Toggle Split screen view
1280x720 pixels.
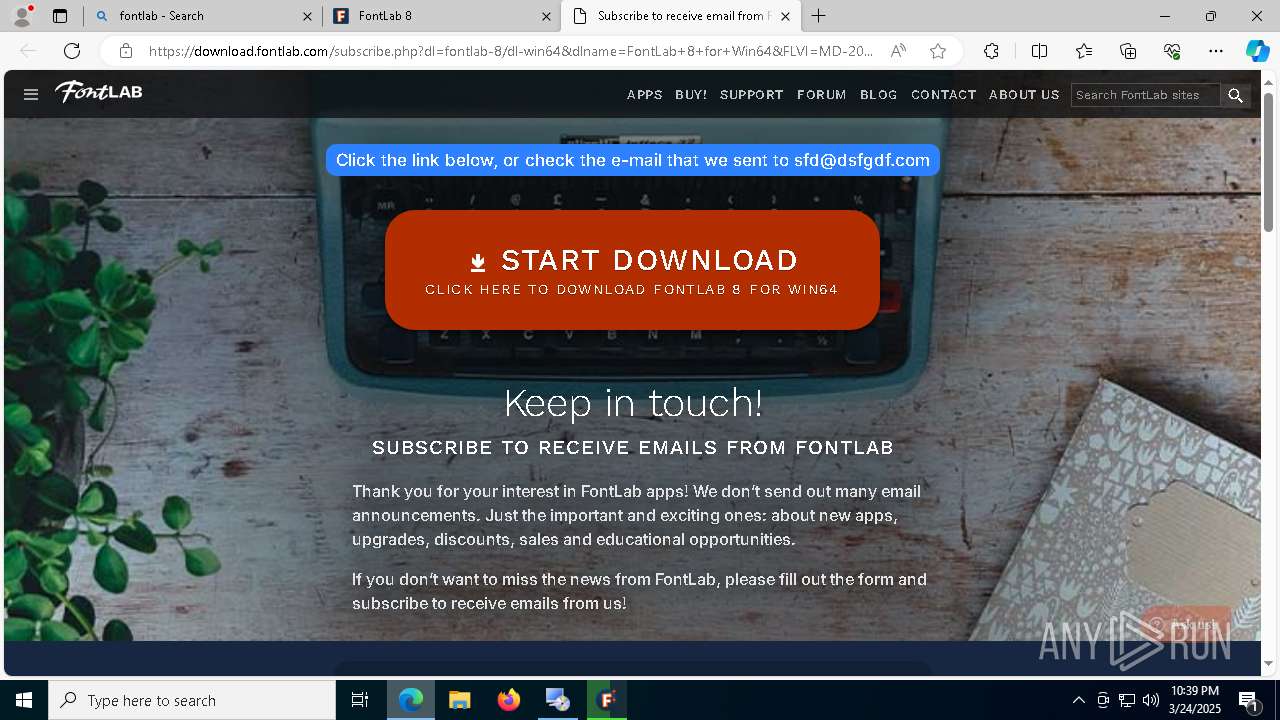[1039, 51]
